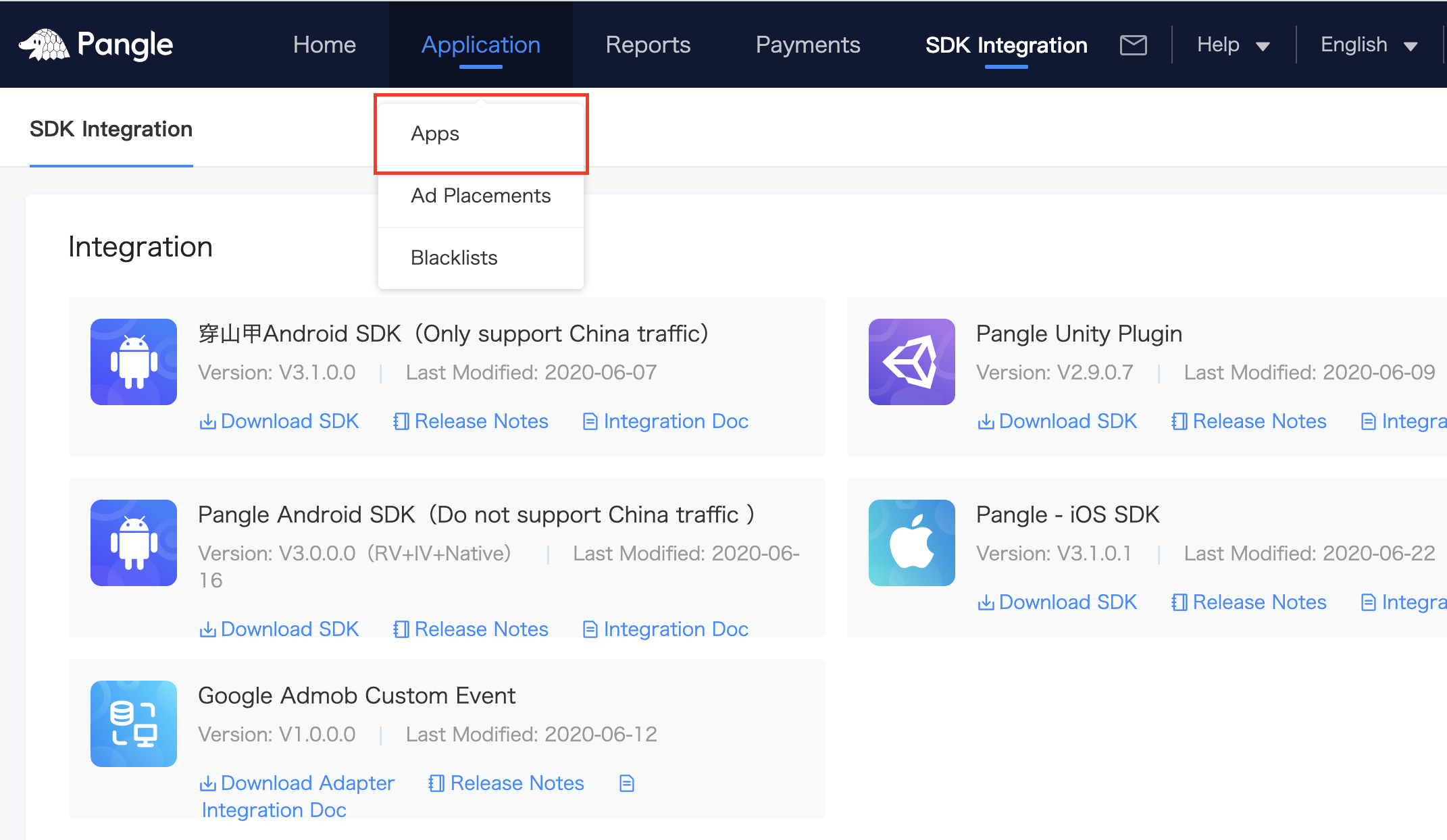Open Release Notes for Unity Plugin
1447x840 pixels.
1249,421
